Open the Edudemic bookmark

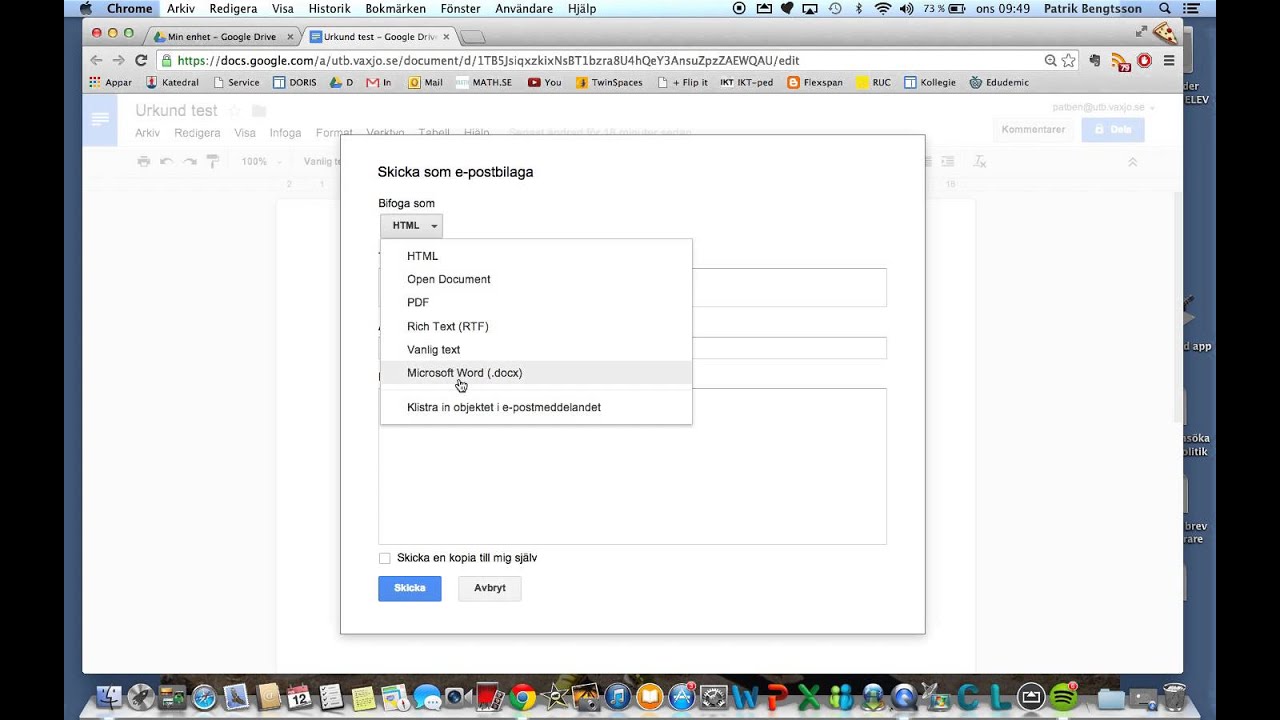(x=998, y=82)
